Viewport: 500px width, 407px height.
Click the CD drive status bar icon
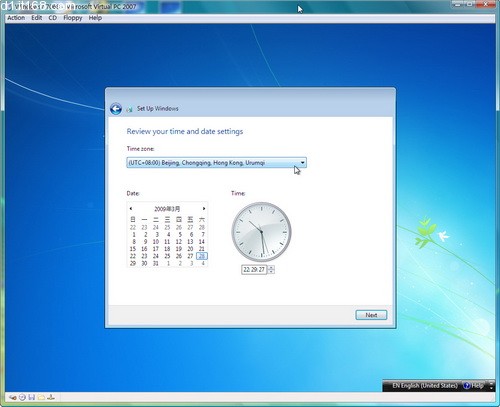click(22, 397)
